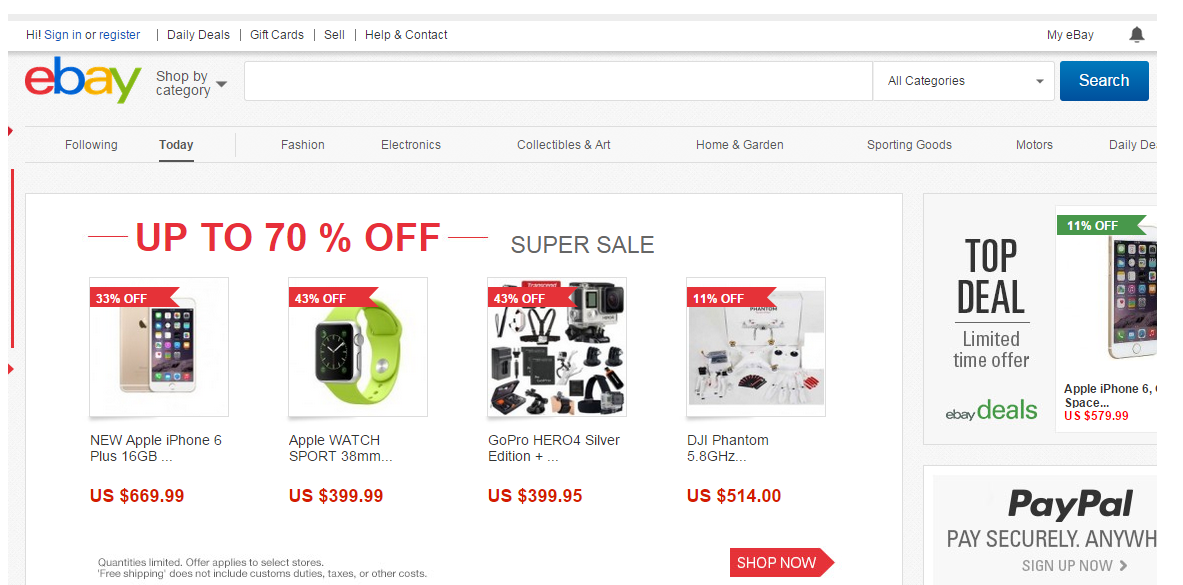Click the green 11% OFF top deal badge
Screen dimensions: 1183x585
[1095, 225]
